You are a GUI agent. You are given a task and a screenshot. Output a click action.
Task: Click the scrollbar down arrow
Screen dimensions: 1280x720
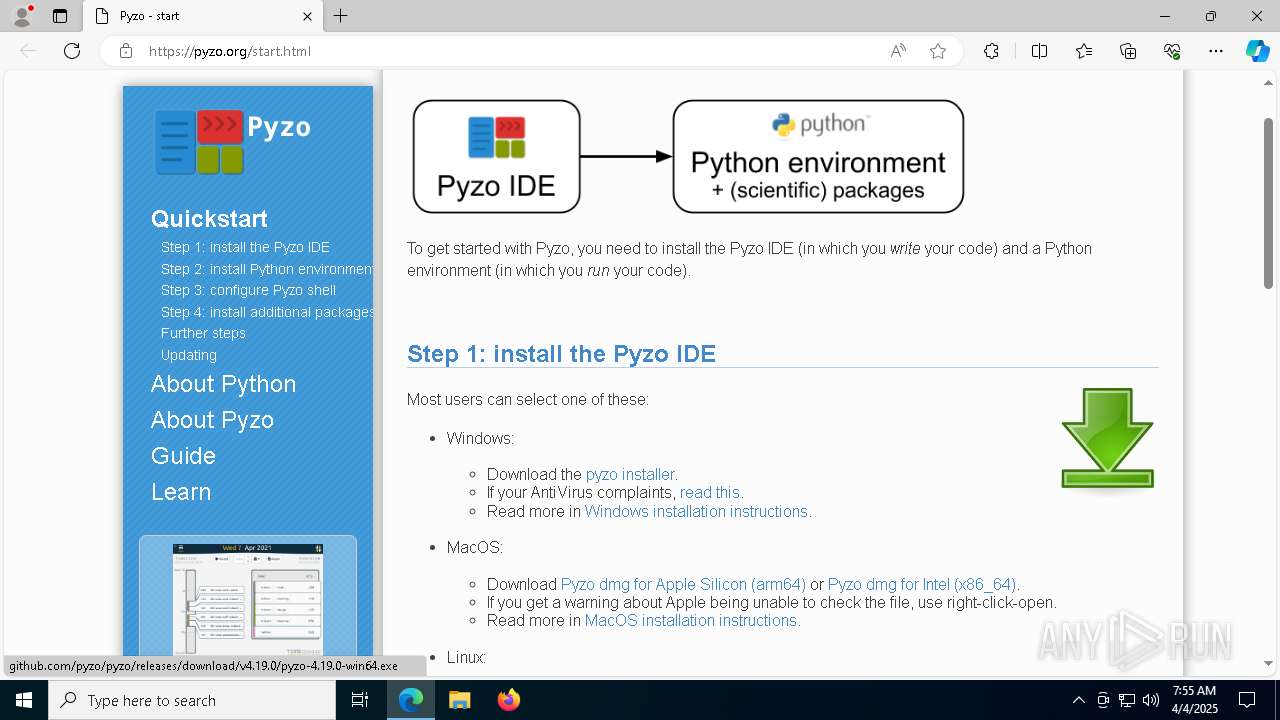1269,663
